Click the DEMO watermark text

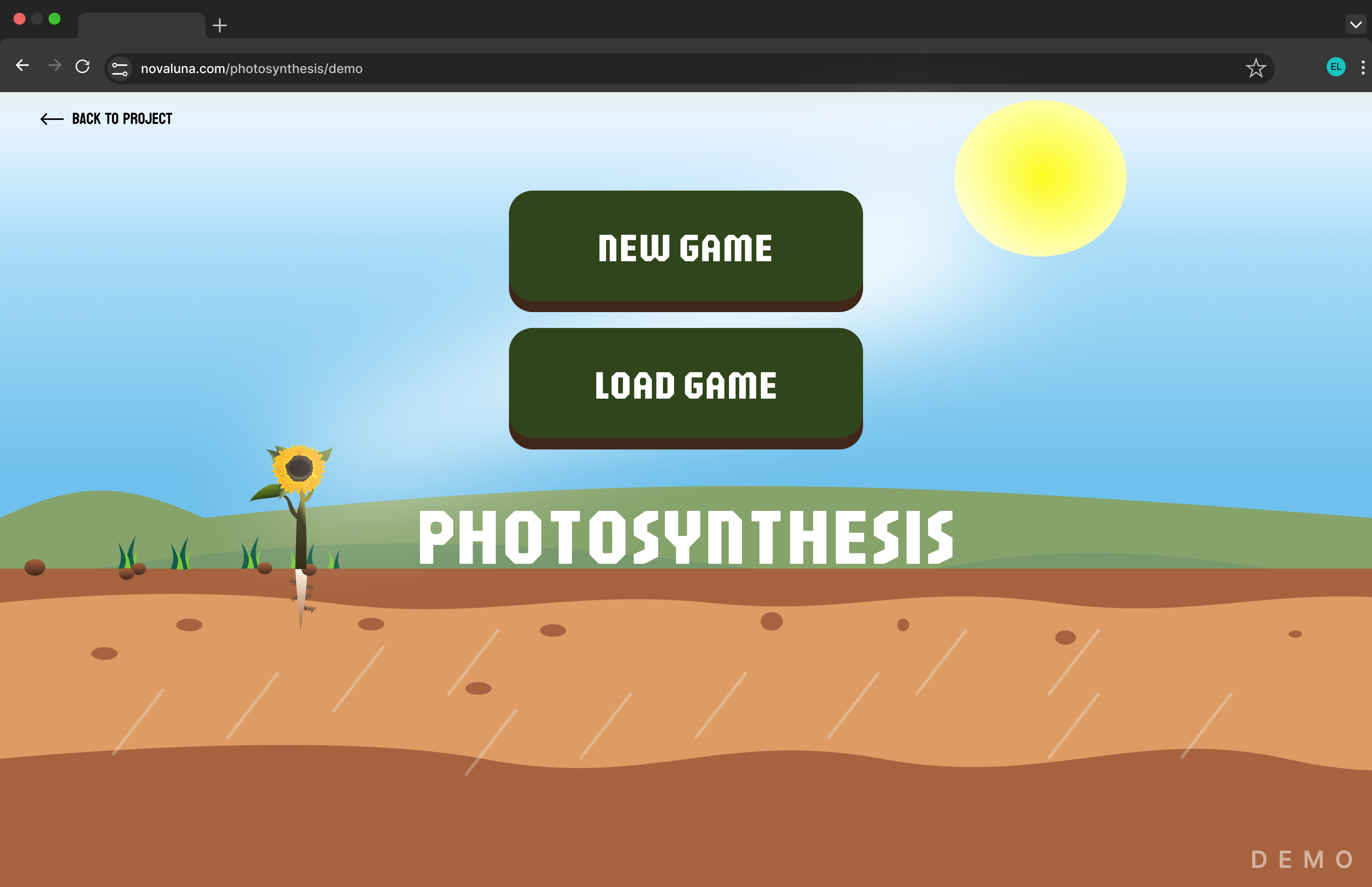(x=1303, y=859)
